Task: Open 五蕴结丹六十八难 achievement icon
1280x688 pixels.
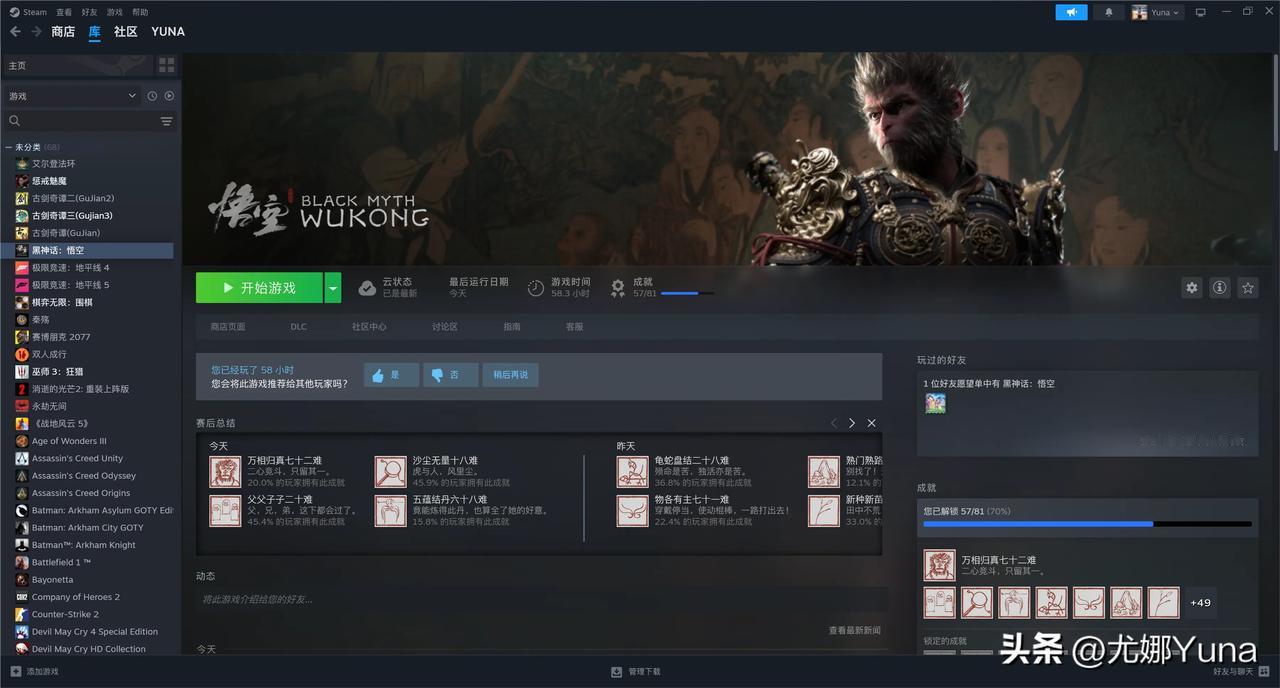Action: [x=391, y=511]
